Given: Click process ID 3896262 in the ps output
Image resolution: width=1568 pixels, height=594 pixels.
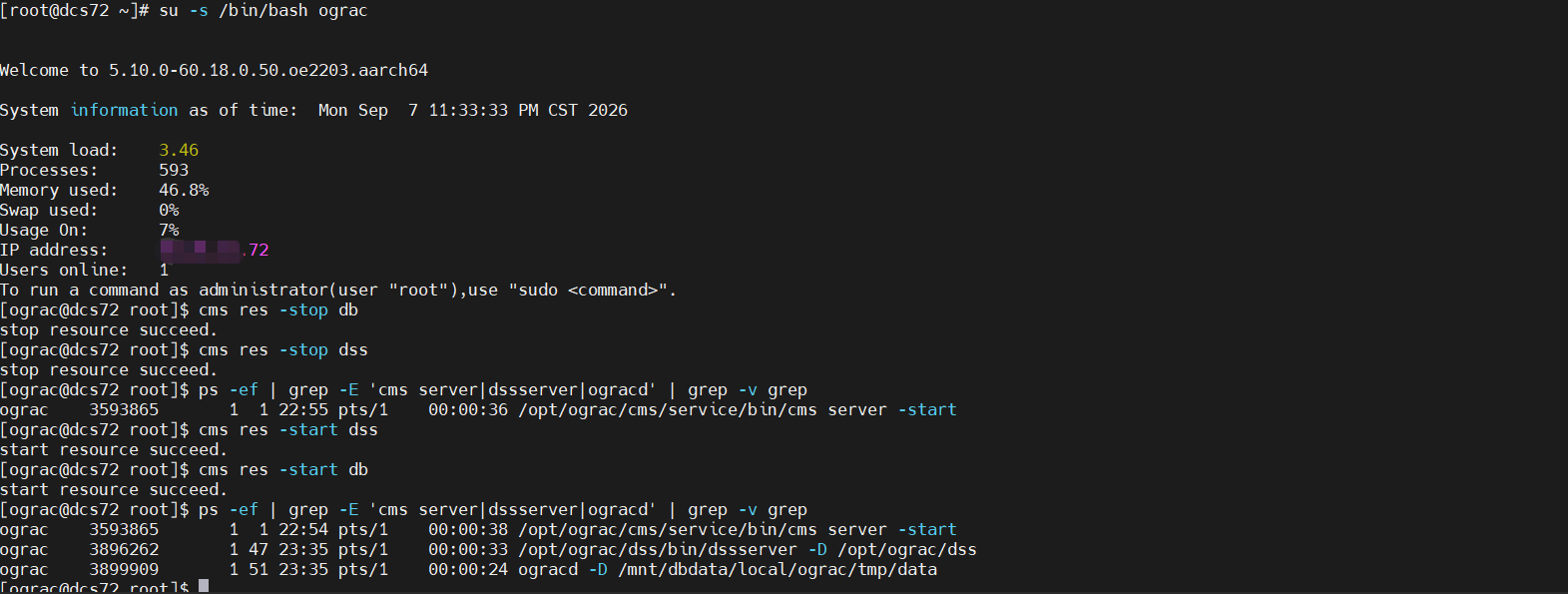Looking at the screenshot, I should 124,549.
